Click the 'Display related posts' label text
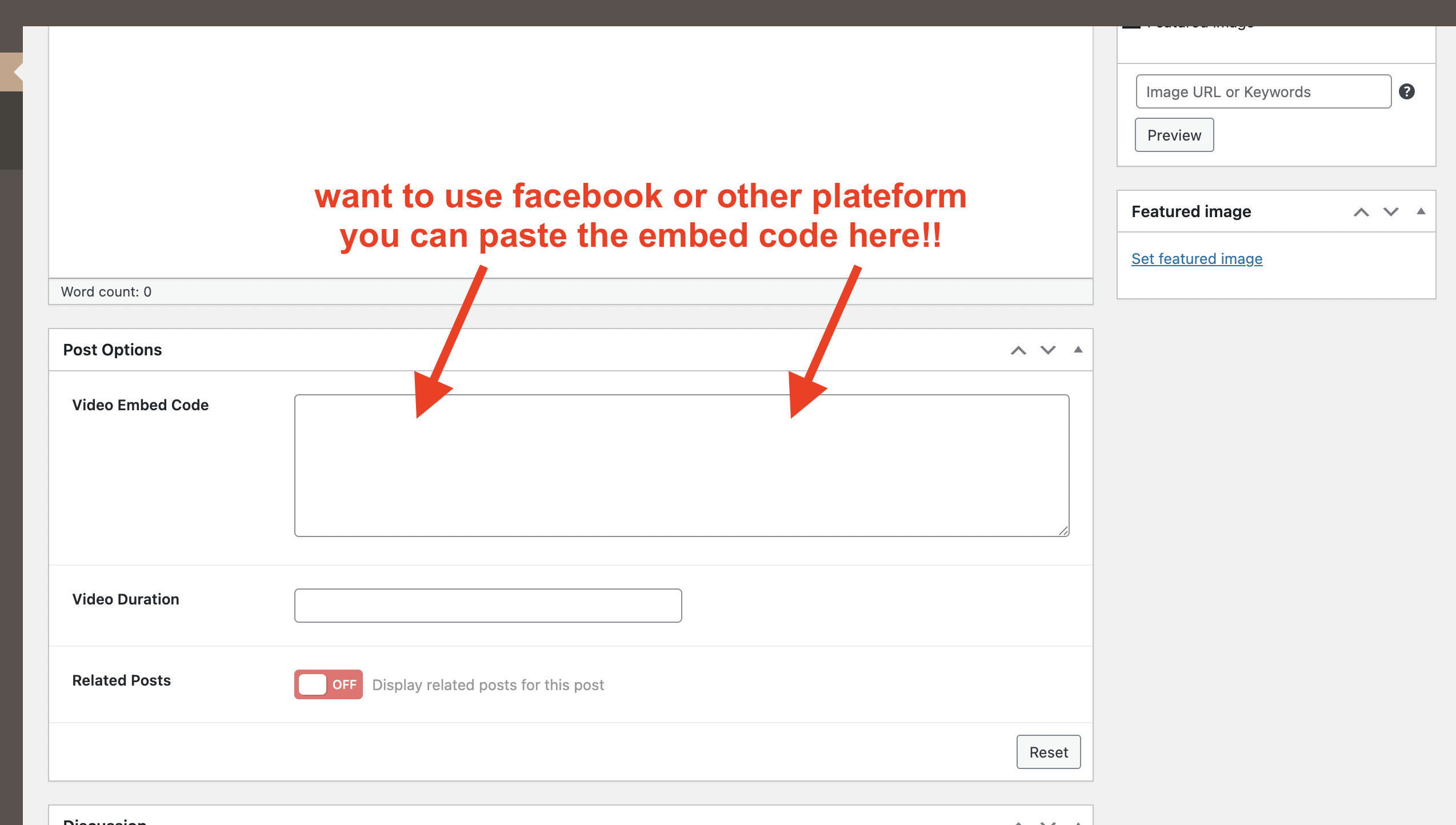The width and height of the screenshot is (1456, 825). click(488, 684)
